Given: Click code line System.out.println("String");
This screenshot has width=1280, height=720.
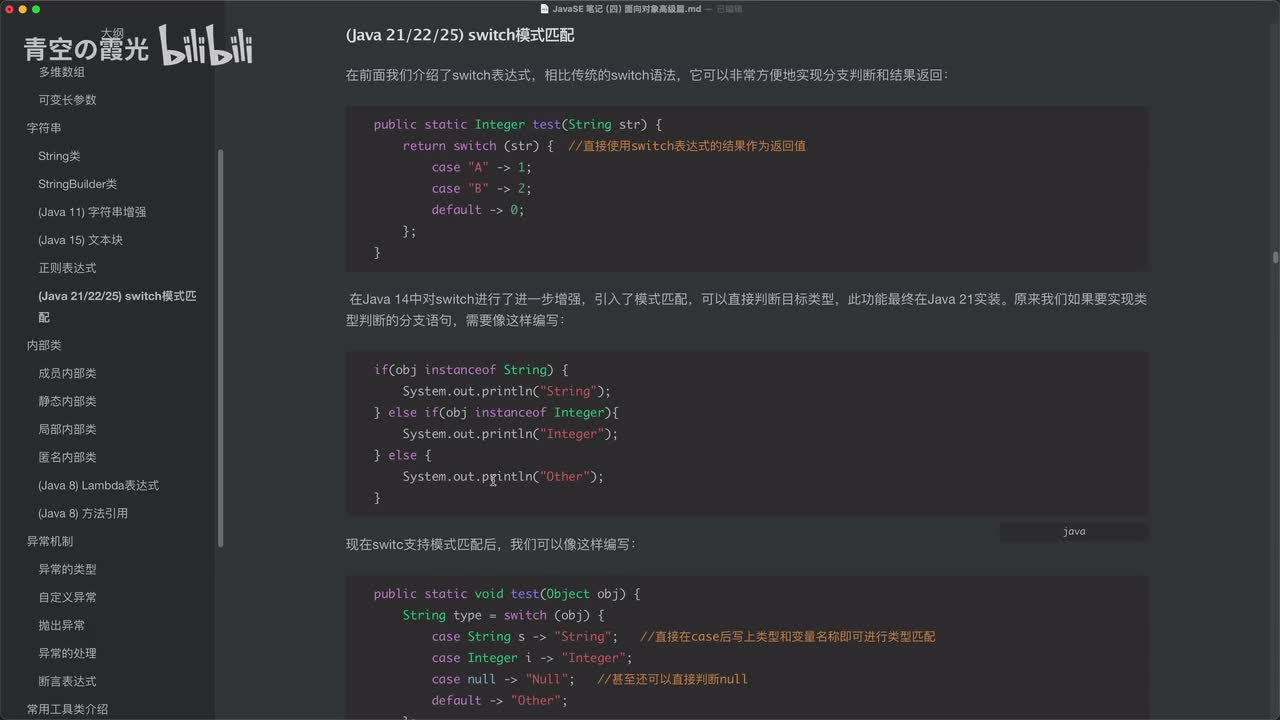Looking at the screenshot, I should 507,391.
